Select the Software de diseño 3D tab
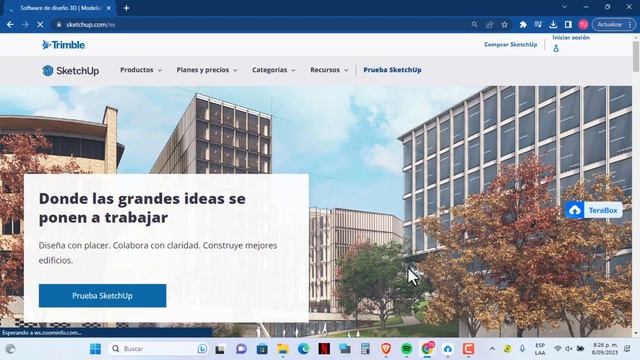This screenshot has height=360, width=640. point(60,8)
